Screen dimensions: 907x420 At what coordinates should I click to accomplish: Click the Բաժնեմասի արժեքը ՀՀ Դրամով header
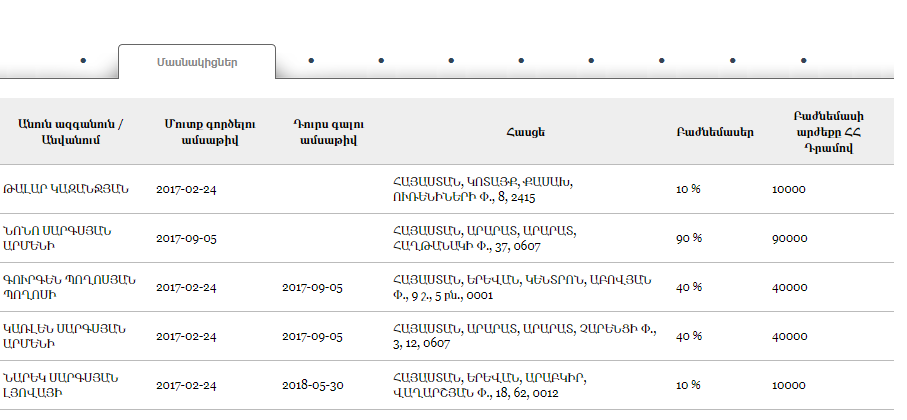click(x=829, y=132)
